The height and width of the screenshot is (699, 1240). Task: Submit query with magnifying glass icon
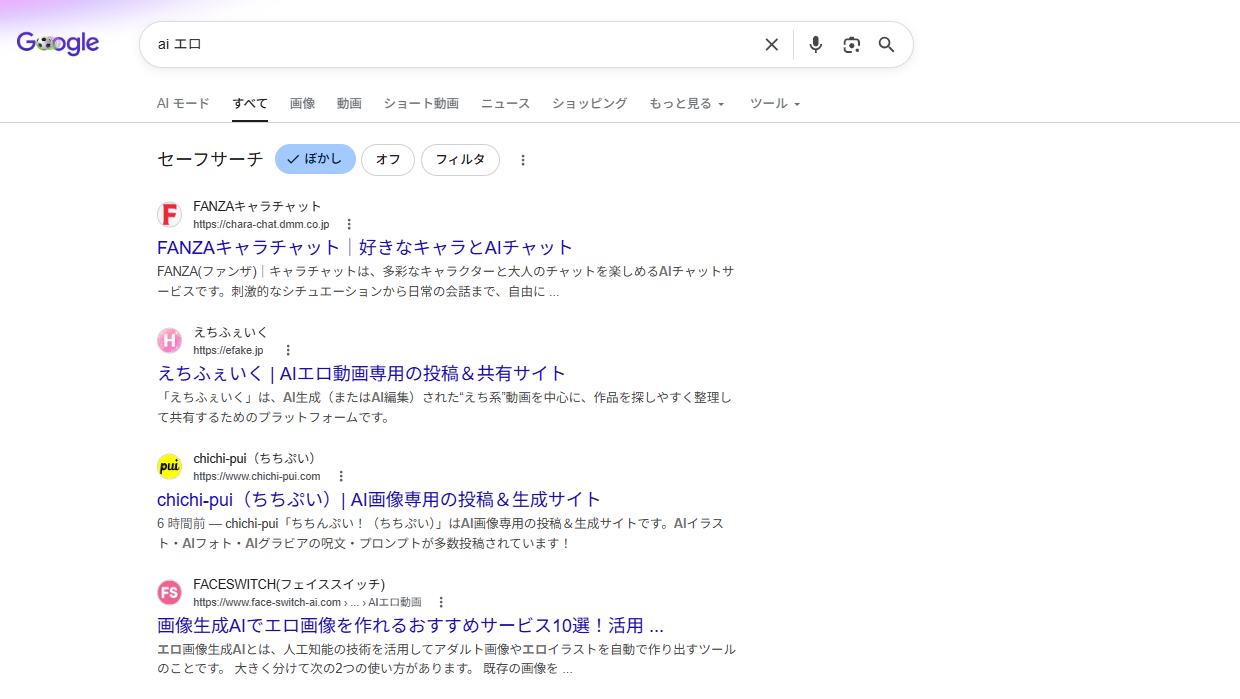886,44
